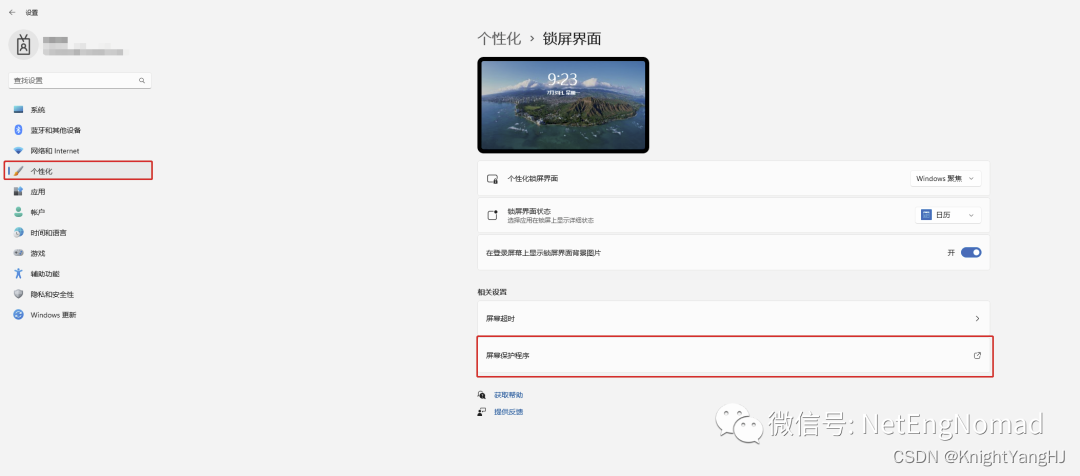Click the 个性化 paintbrush icon
Image resolution: width=1080 pixels, height=476 pixels.
click(x=19, y=171)
